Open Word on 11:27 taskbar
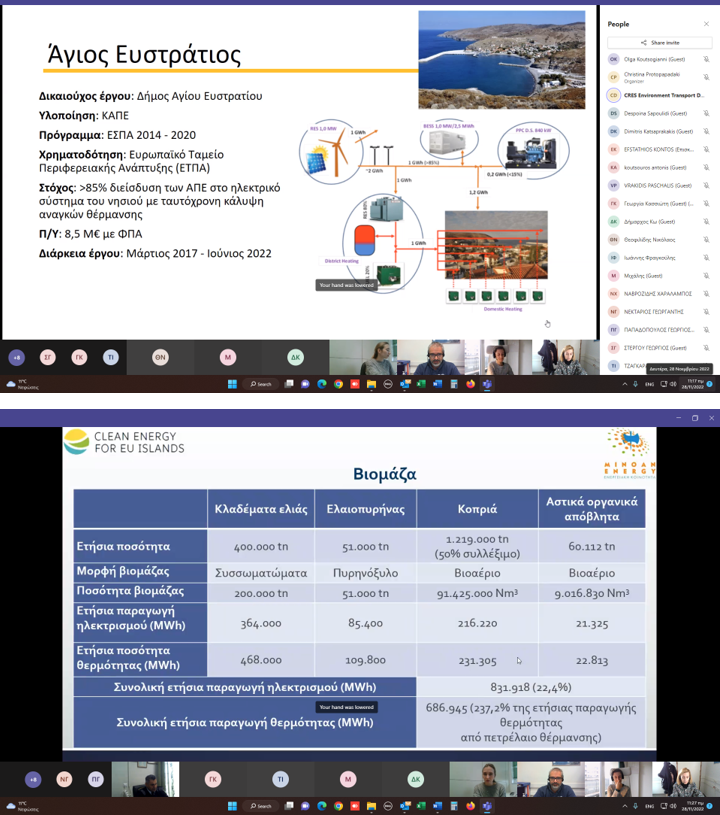This screenshot has height=815, width=720. coord(438,806)
